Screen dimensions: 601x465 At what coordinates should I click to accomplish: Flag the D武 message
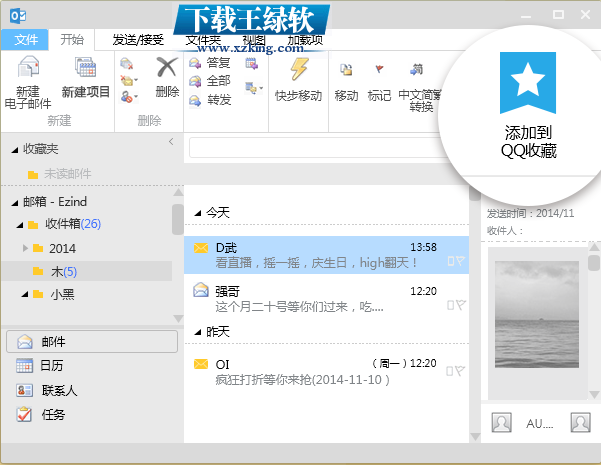[461, 261]
